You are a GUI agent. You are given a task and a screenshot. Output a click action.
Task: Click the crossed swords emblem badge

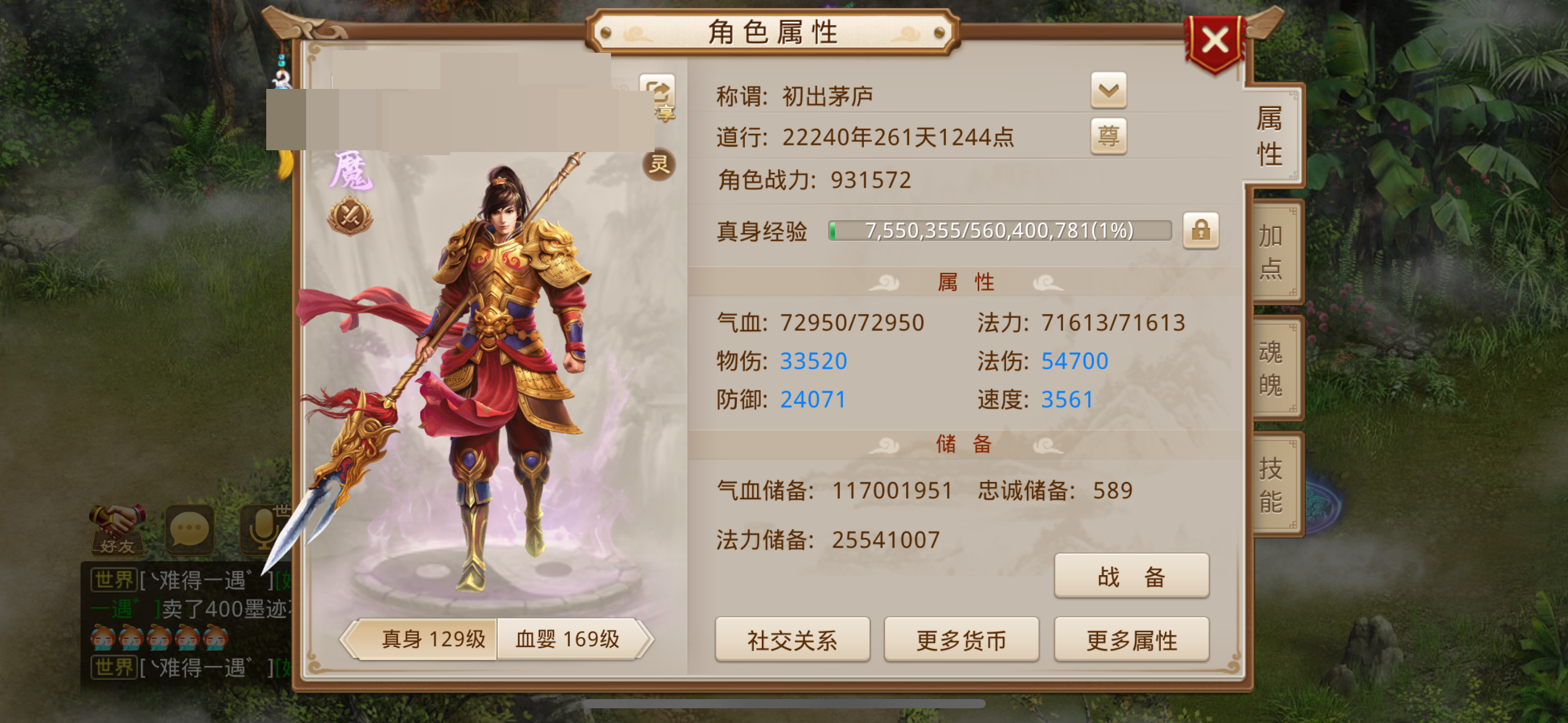tap(350, 216)
